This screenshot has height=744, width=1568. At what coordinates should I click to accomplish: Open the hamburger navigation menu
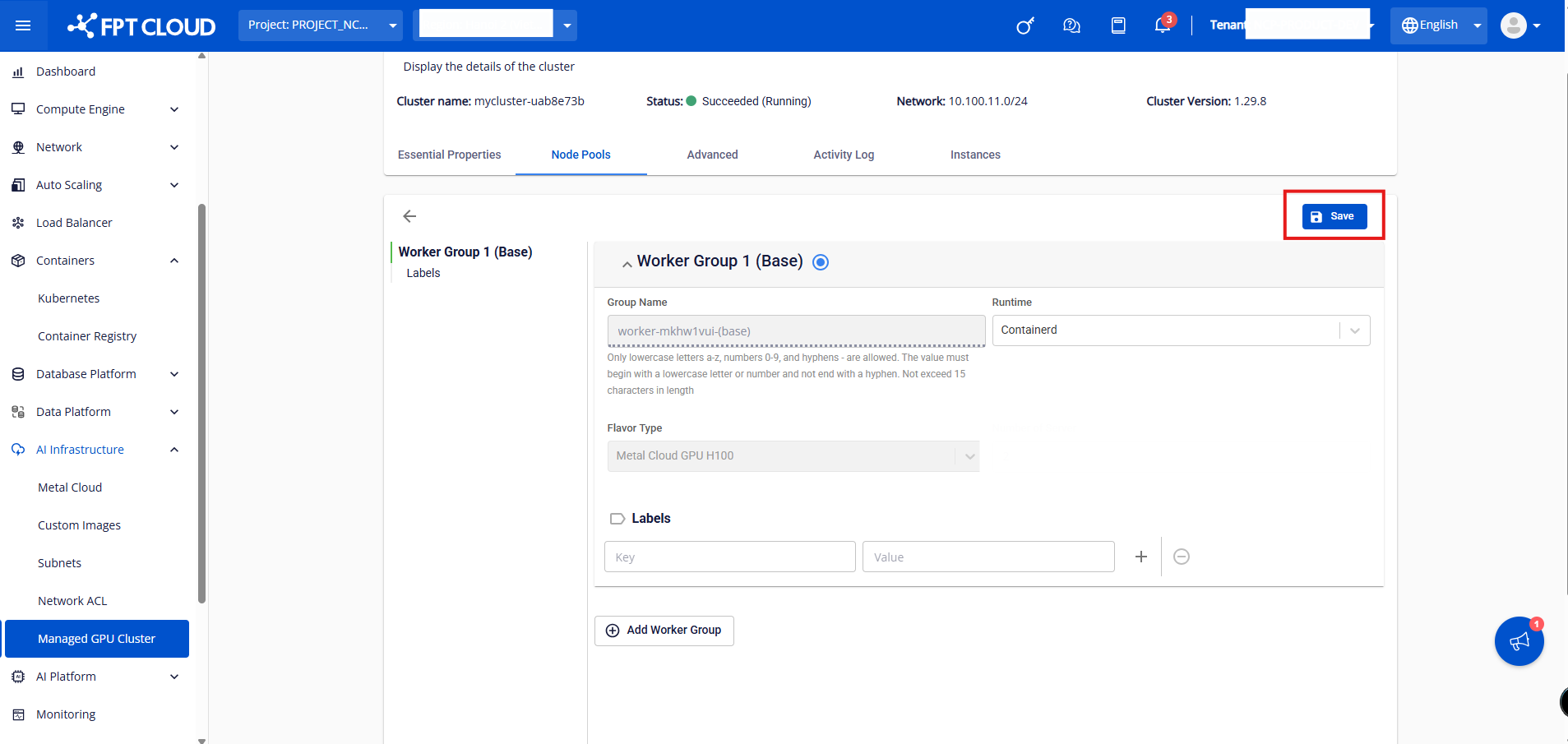pyautogui.click(x=23, y=25)
